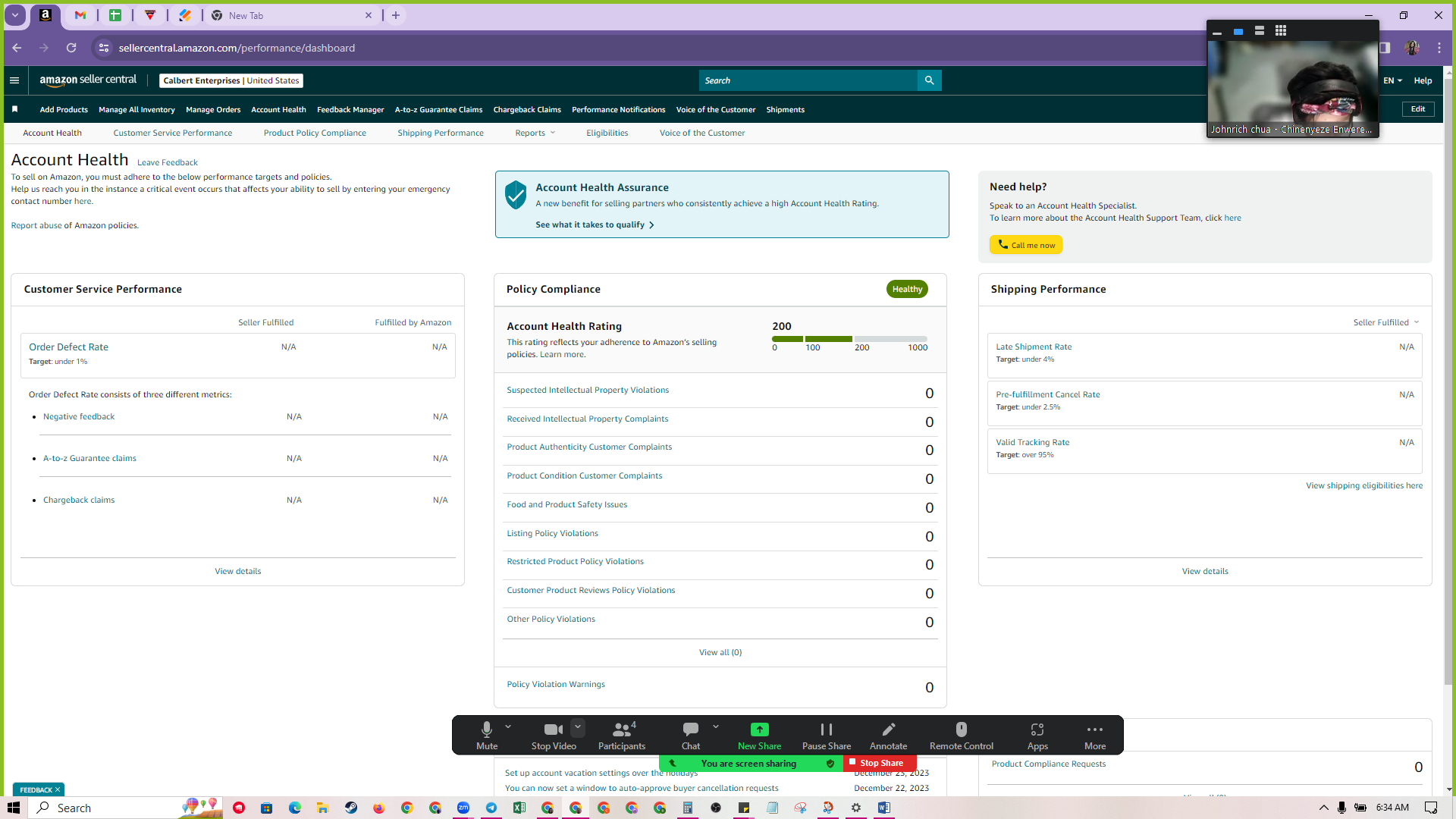Open Performance Notifications menu item
Screen dimensions: 1456x819
pyautogui.click(x=619, y=110)
